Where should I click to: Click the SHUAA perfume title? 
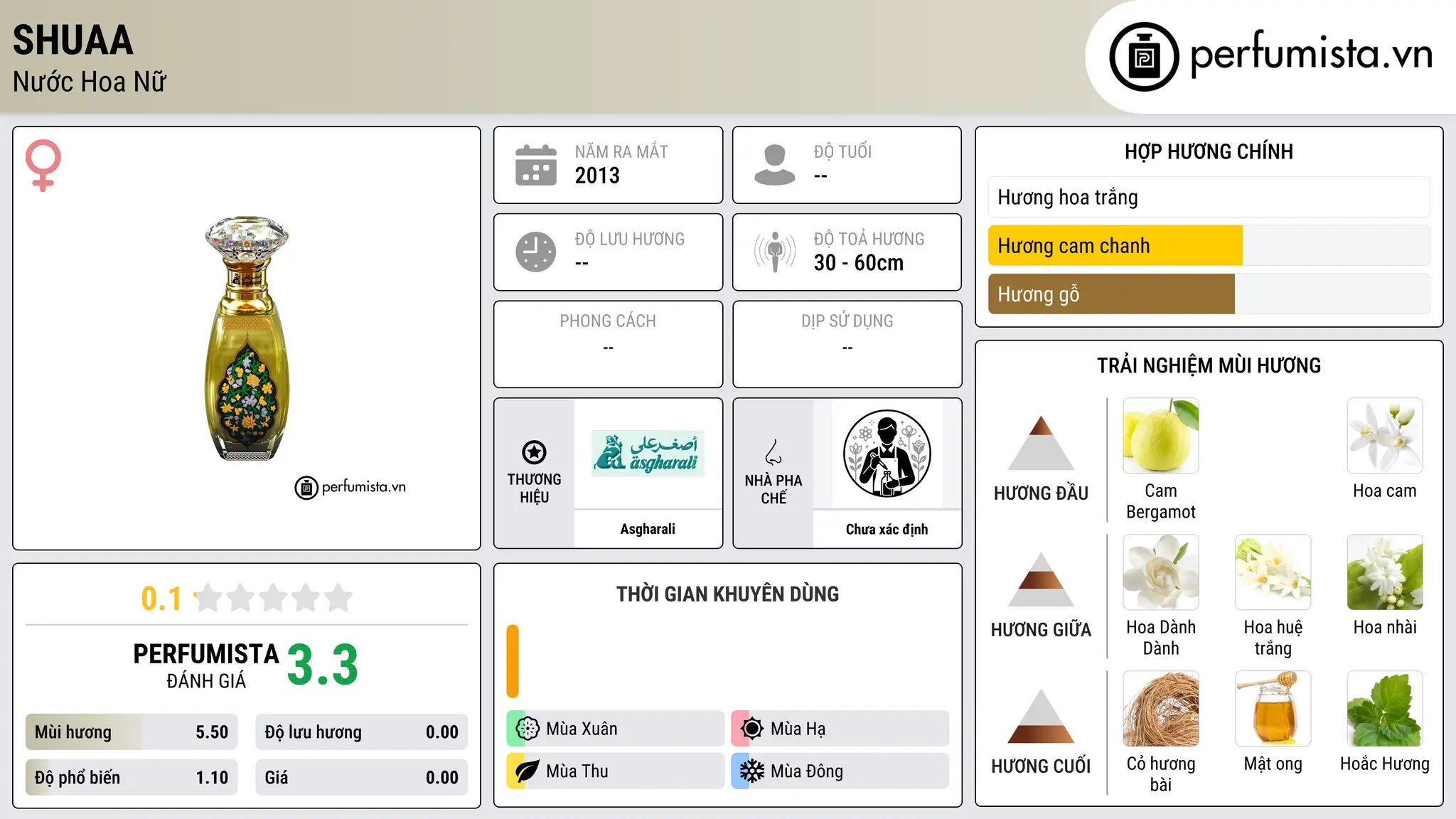coord(73,40)
